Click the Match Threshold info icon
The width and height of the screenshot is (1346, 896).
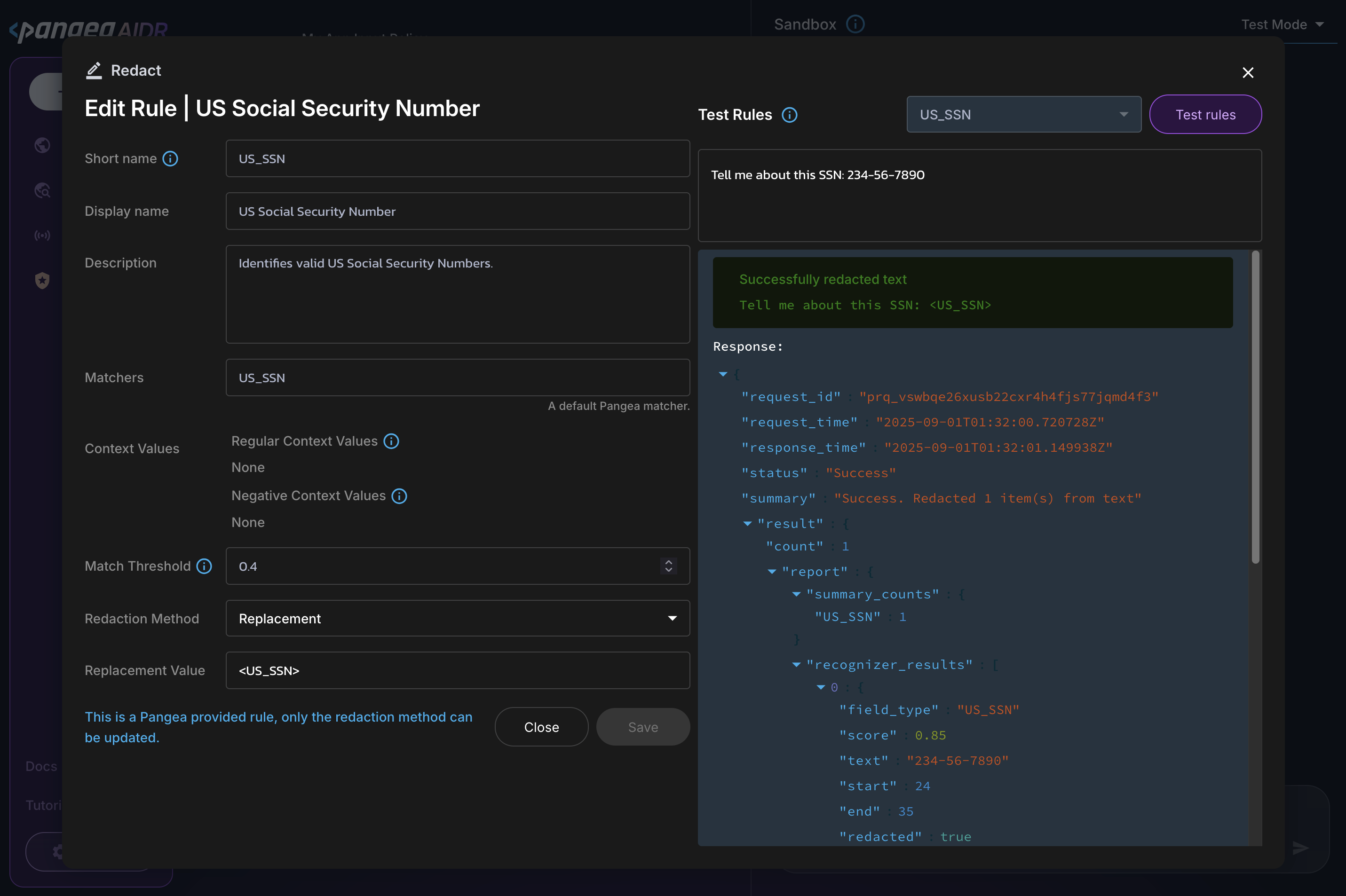(x=204, y=566)
